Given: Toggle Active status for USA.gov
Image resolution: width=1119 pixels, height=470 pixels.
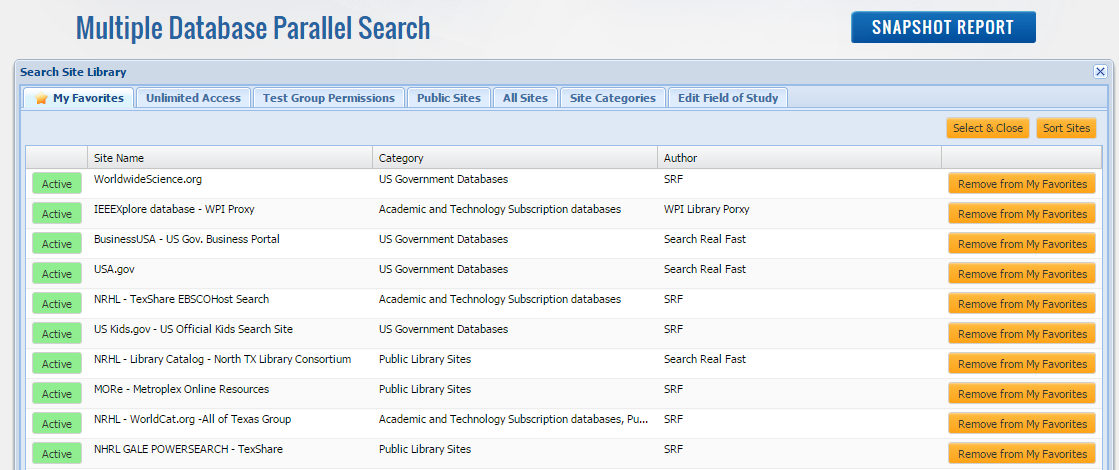Looking at the screenshot, I should (x=57, y=274).
